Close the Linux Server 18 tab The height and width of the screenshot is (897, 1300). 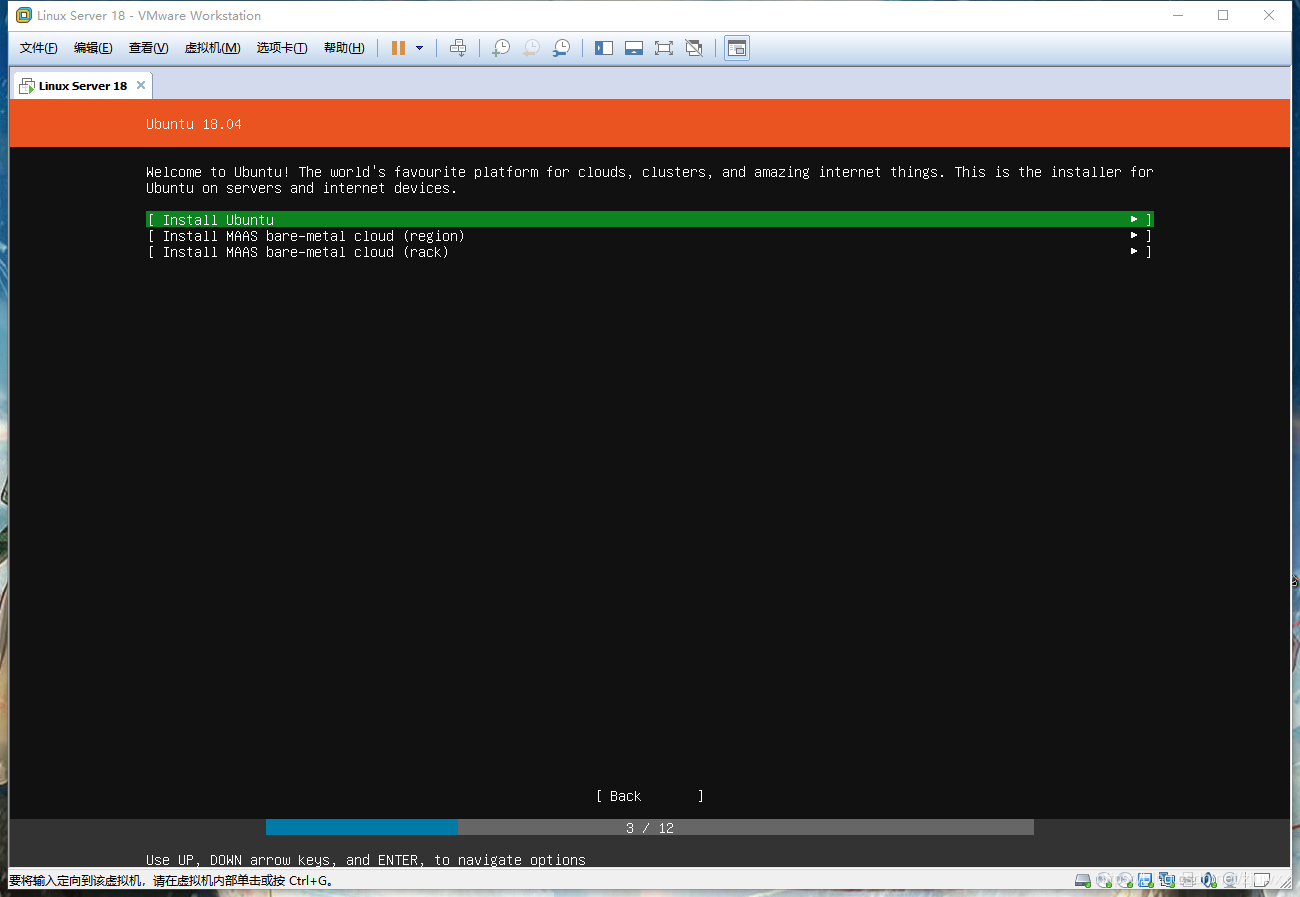point(141,85)
